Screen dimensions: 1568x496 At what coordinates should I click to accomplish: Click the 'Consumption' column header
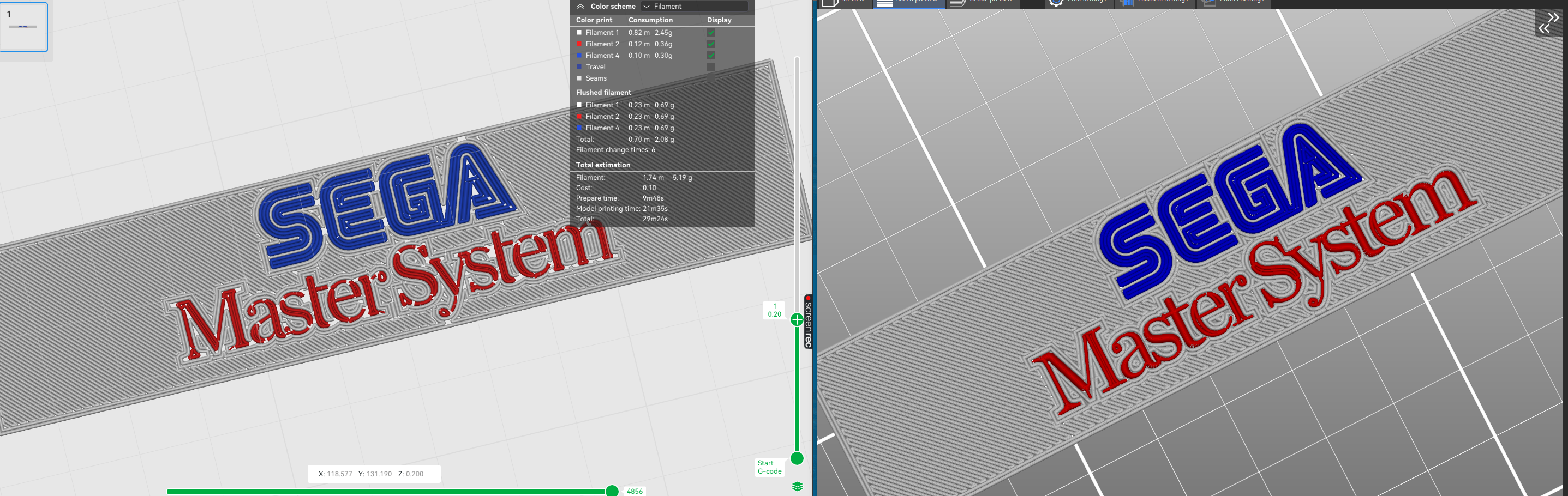click(650, 20)
